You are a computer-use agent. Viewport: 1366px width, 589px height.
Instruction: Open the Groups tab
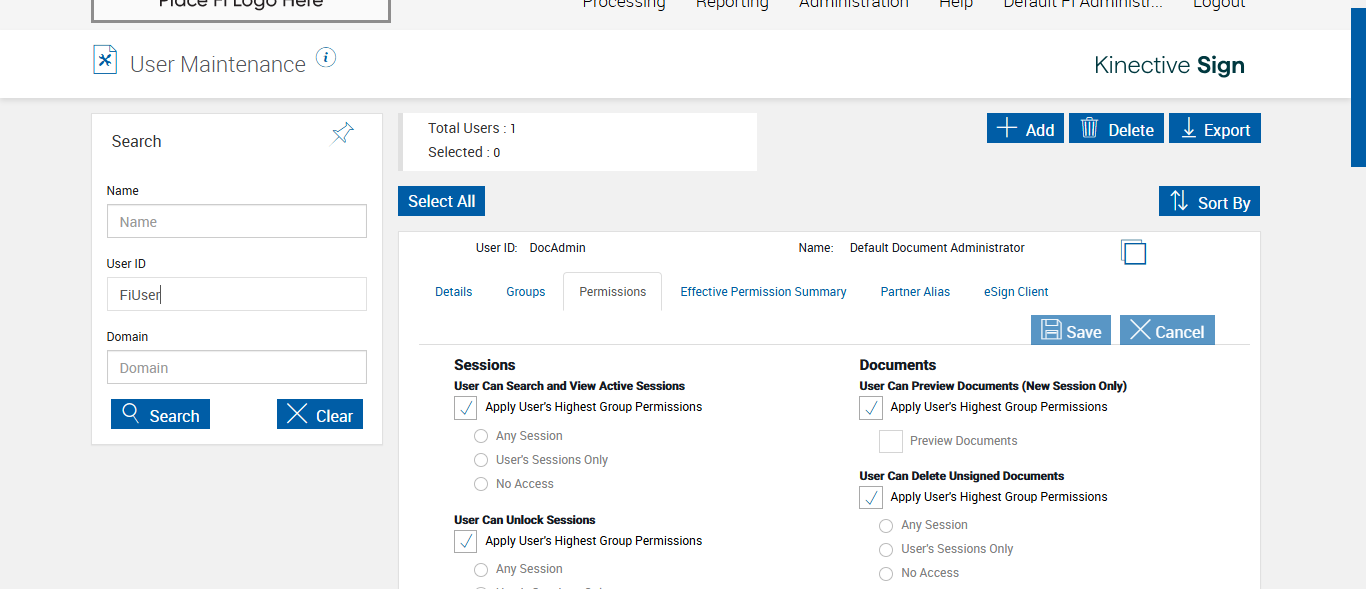pyautogui.click(x=525, y=292)
